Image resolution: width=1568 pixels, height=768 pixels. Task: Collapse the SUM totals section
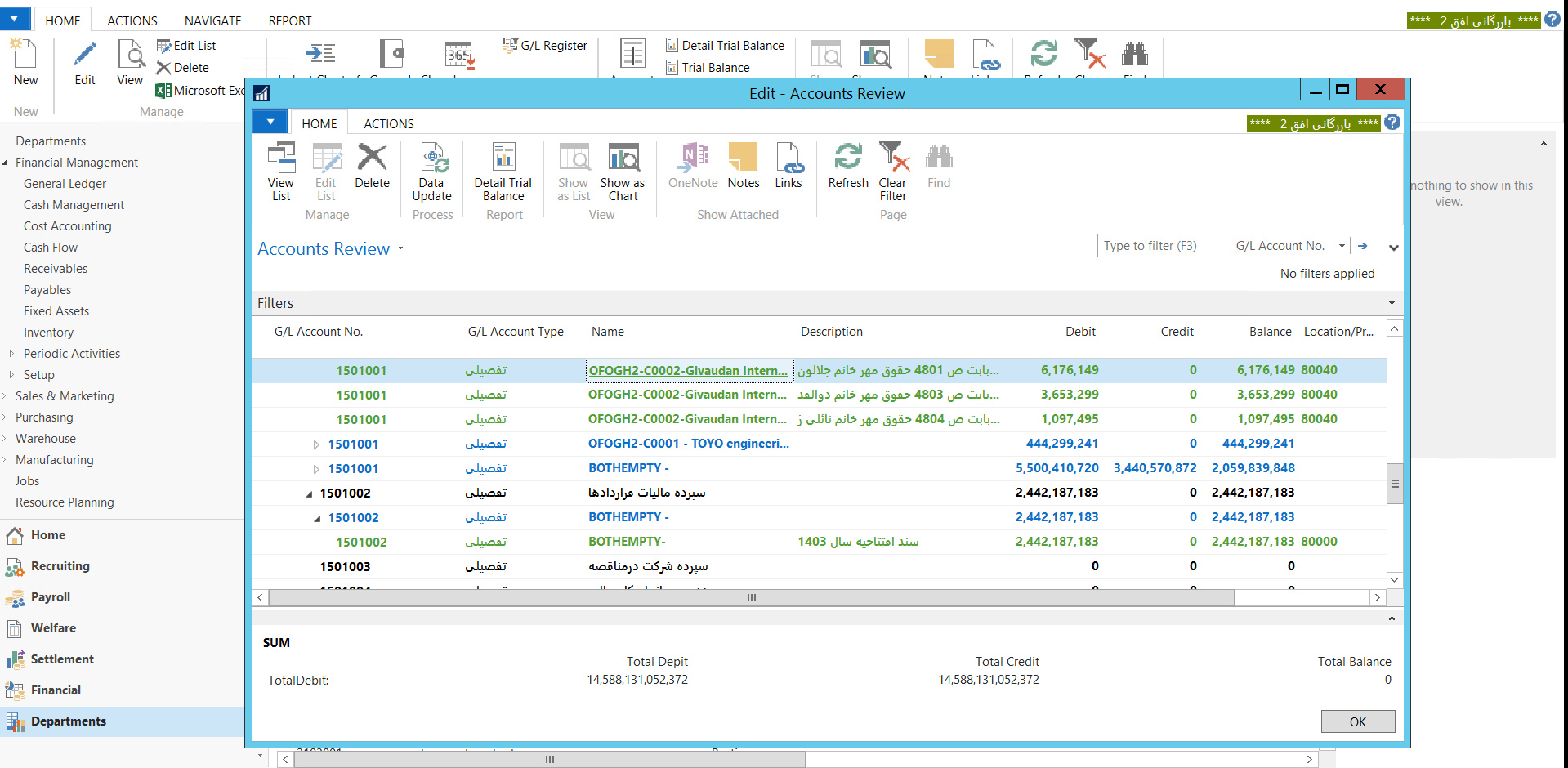[1392, 618]
